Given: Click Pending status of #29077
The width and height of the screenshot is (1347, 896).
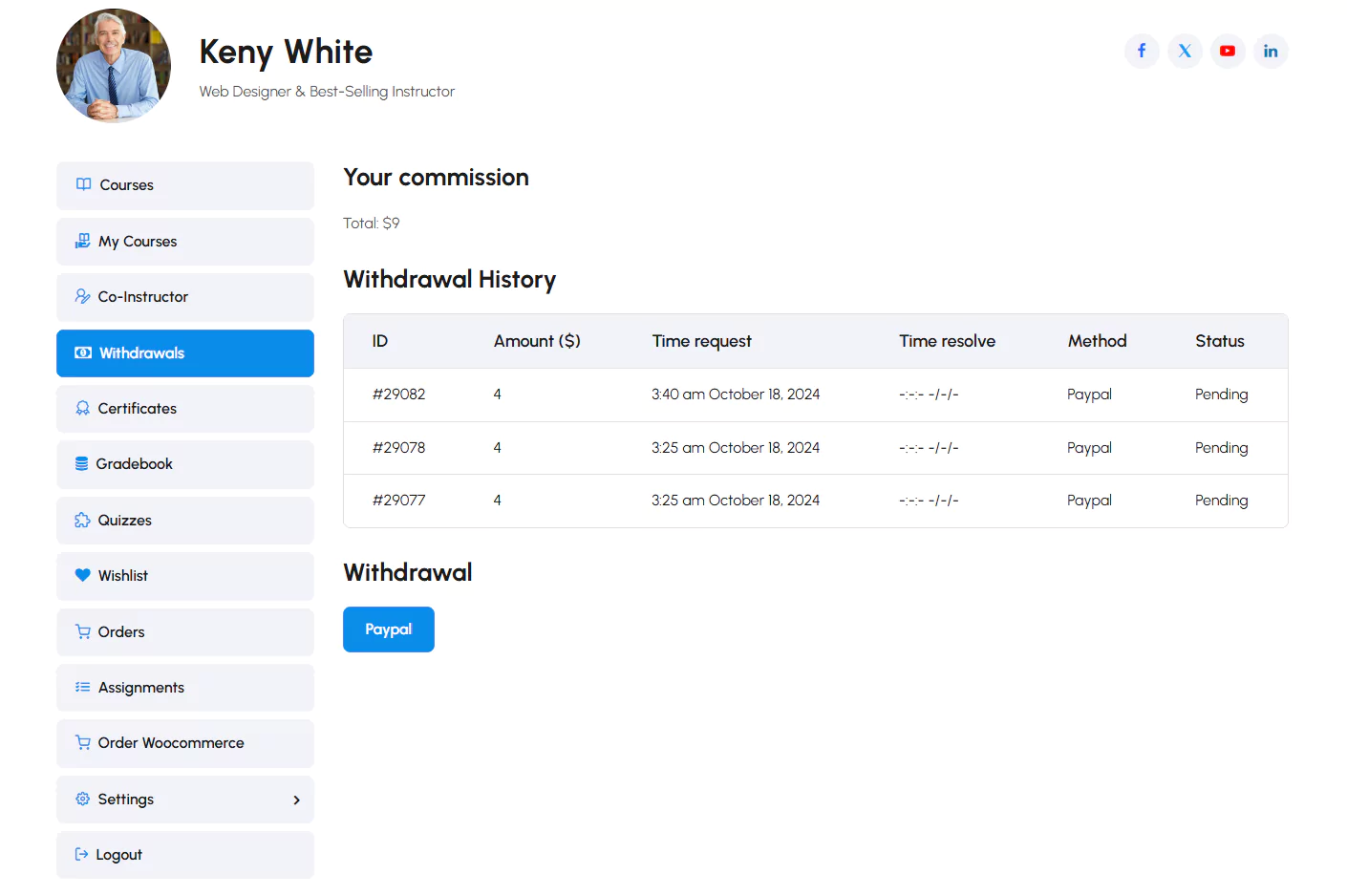Looking at the screenshot, I should (x=1221, y=501).
